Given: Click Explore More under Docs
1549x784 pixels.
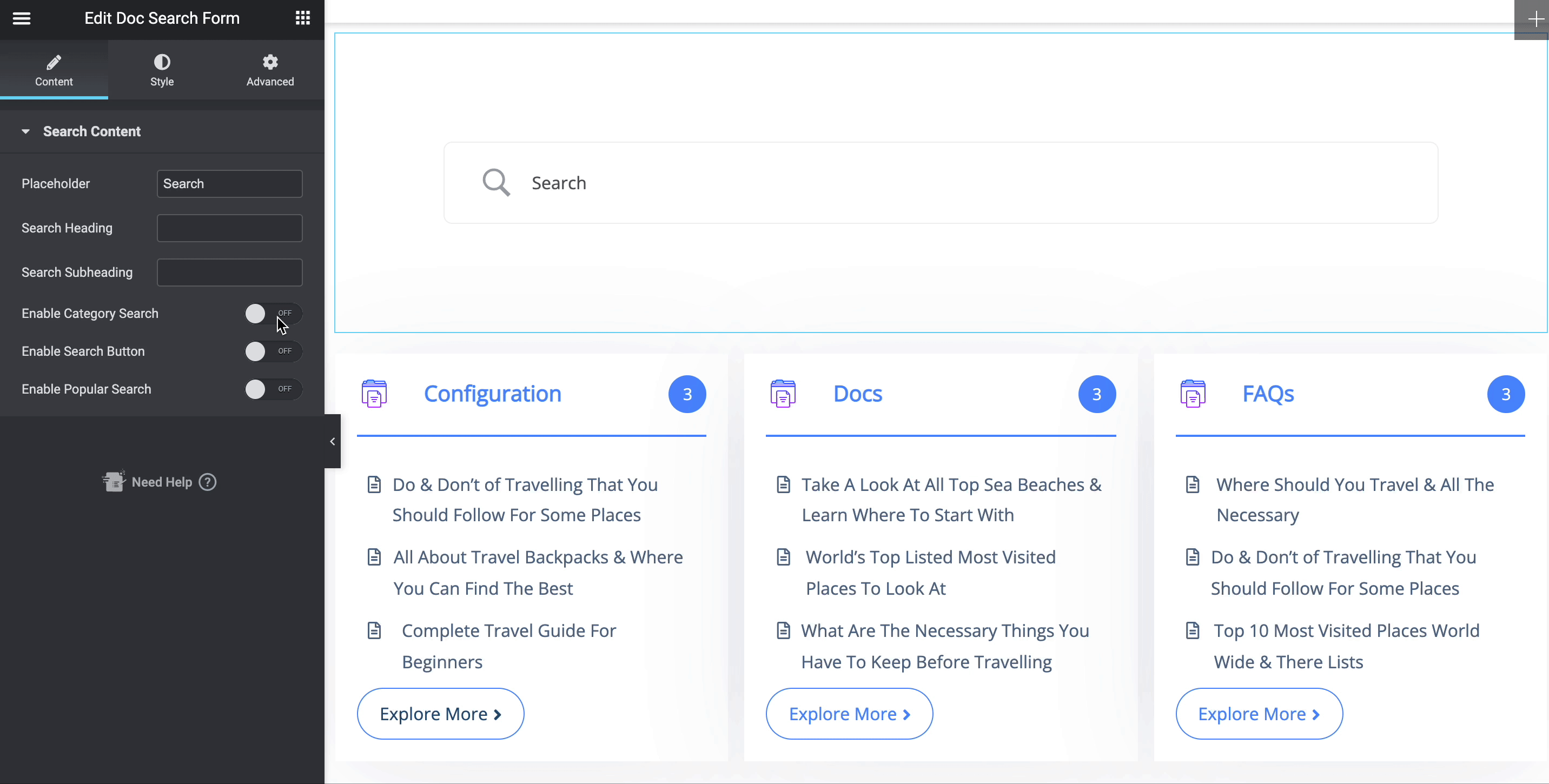Looking at the screenshot, I should (849, 714).
